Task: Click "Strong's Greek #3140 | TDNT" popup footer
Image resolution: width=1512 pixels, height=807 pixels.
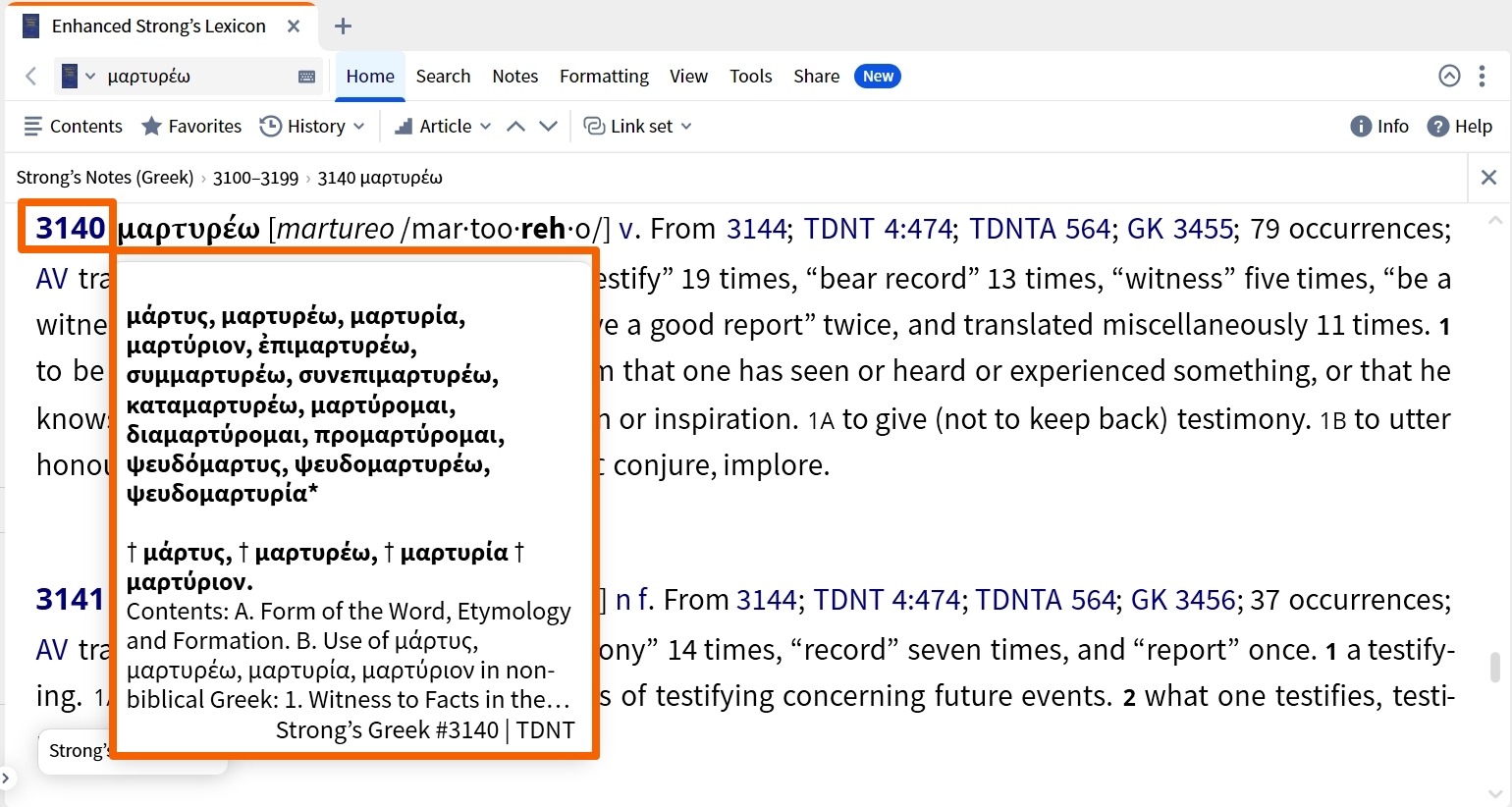Action: click(x=425, y=729)
